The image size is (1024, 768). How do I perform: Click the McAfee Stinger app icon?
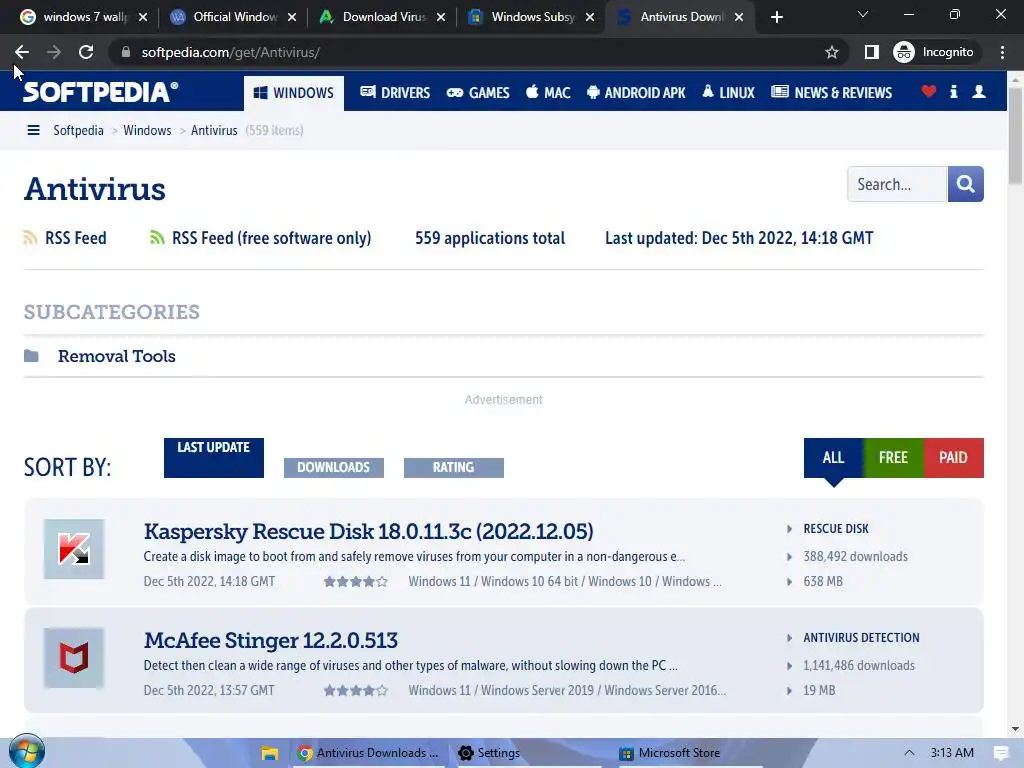[x=74, y=658]
